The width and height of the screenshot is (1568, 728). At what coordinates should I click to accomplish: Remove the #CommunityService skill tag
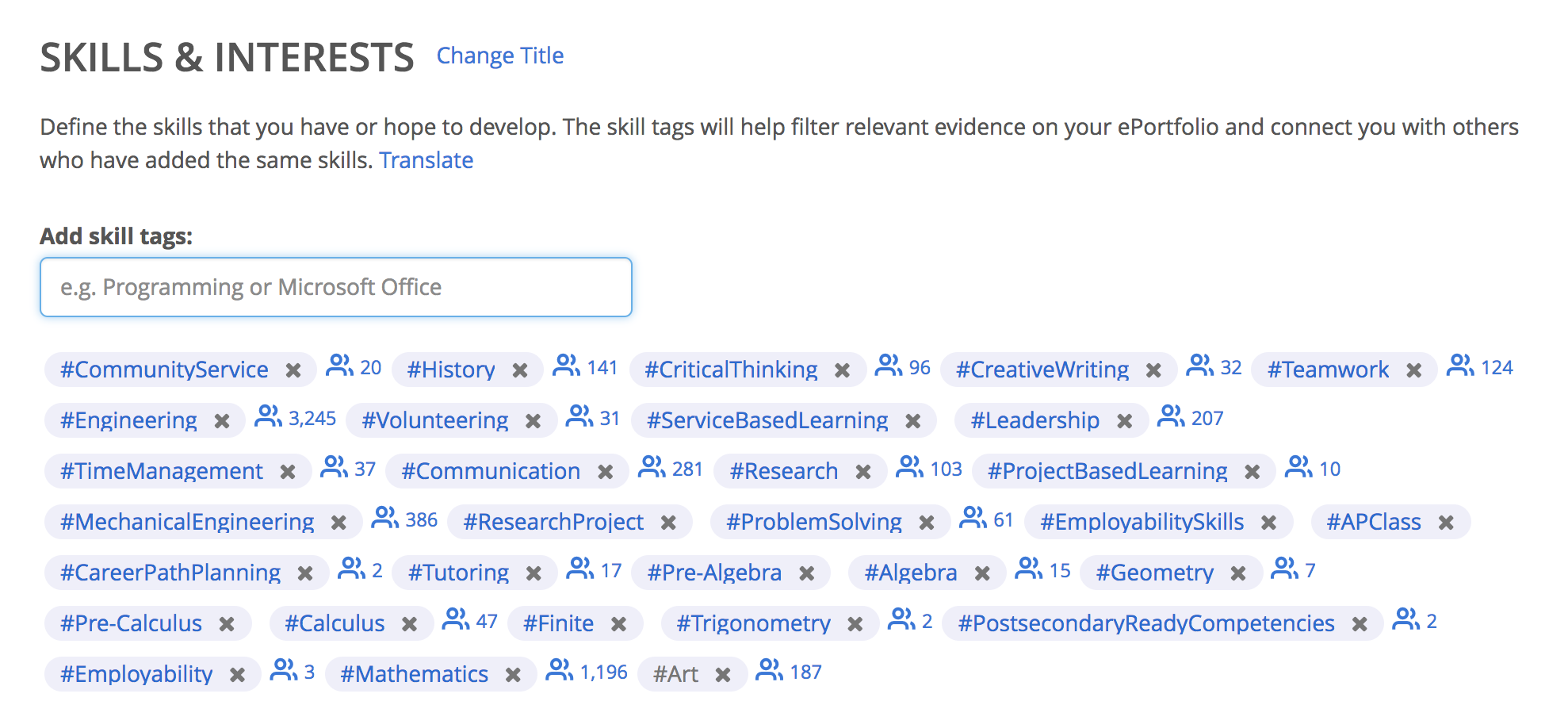click(x=293, y=370)
